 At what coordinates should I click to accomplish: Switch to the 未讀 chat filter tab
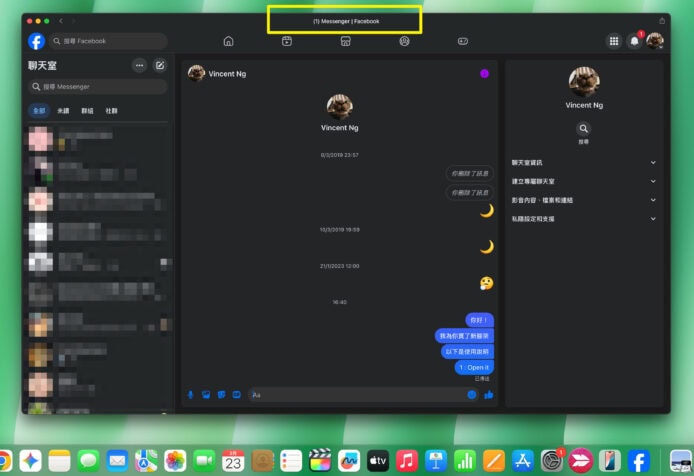tap(62, 111)
